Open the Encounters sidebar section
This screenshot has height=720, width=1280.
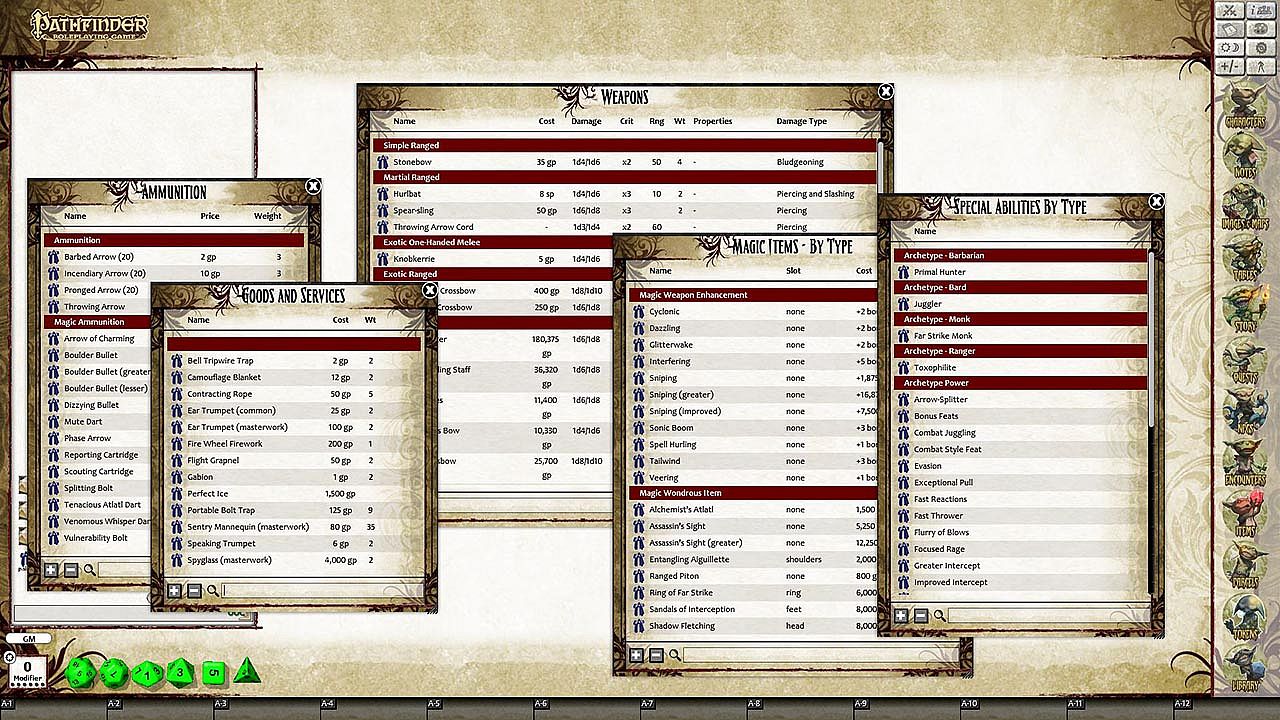point(1245,463)
